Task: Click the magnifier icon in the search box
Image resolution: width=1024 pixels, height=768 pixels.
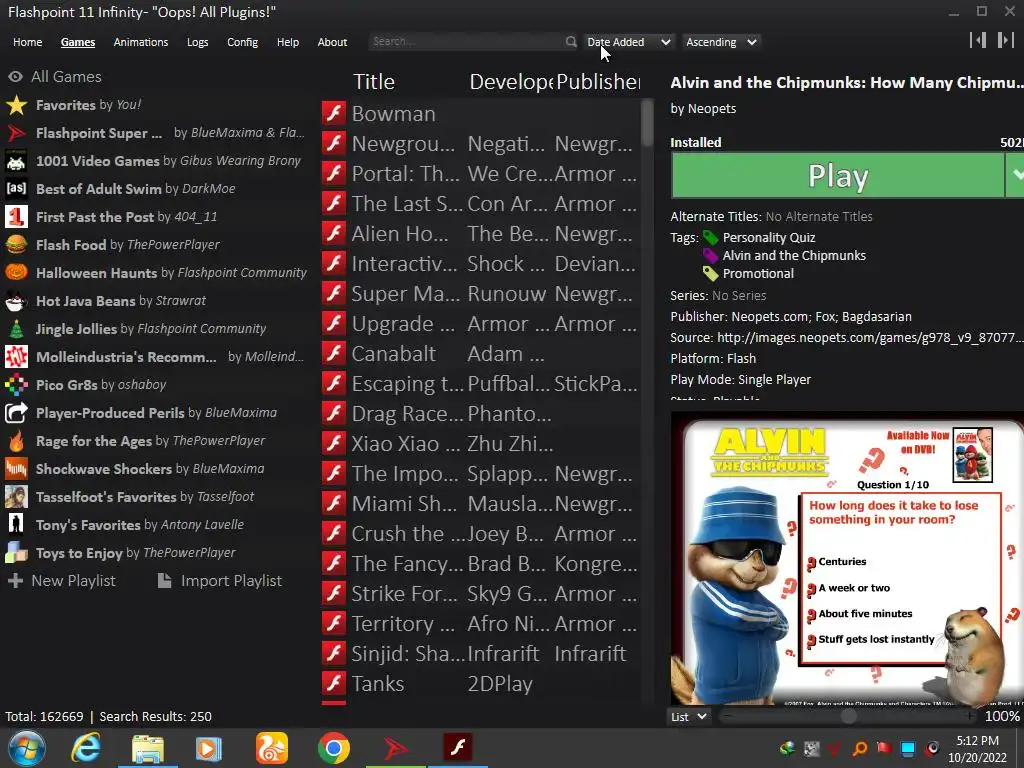Action: pyautogui.click(x=571, y=42)
